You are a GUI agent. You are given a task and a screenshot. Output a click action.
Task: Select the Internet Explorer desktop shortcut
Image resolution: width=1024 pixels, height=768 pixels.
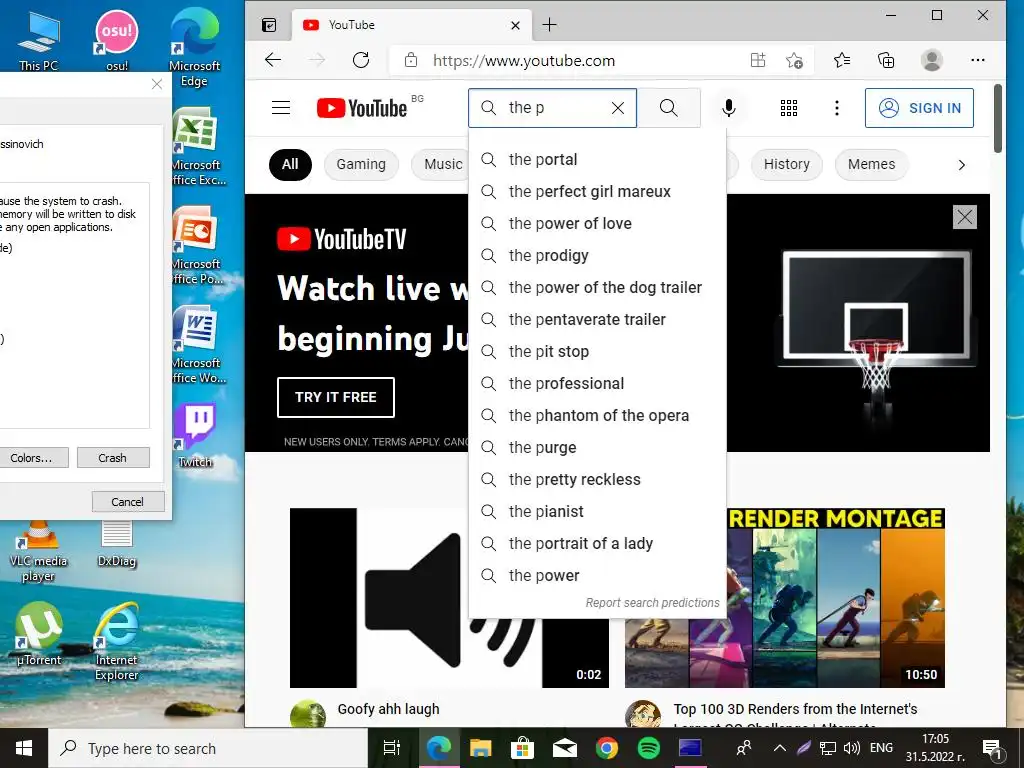117,641
